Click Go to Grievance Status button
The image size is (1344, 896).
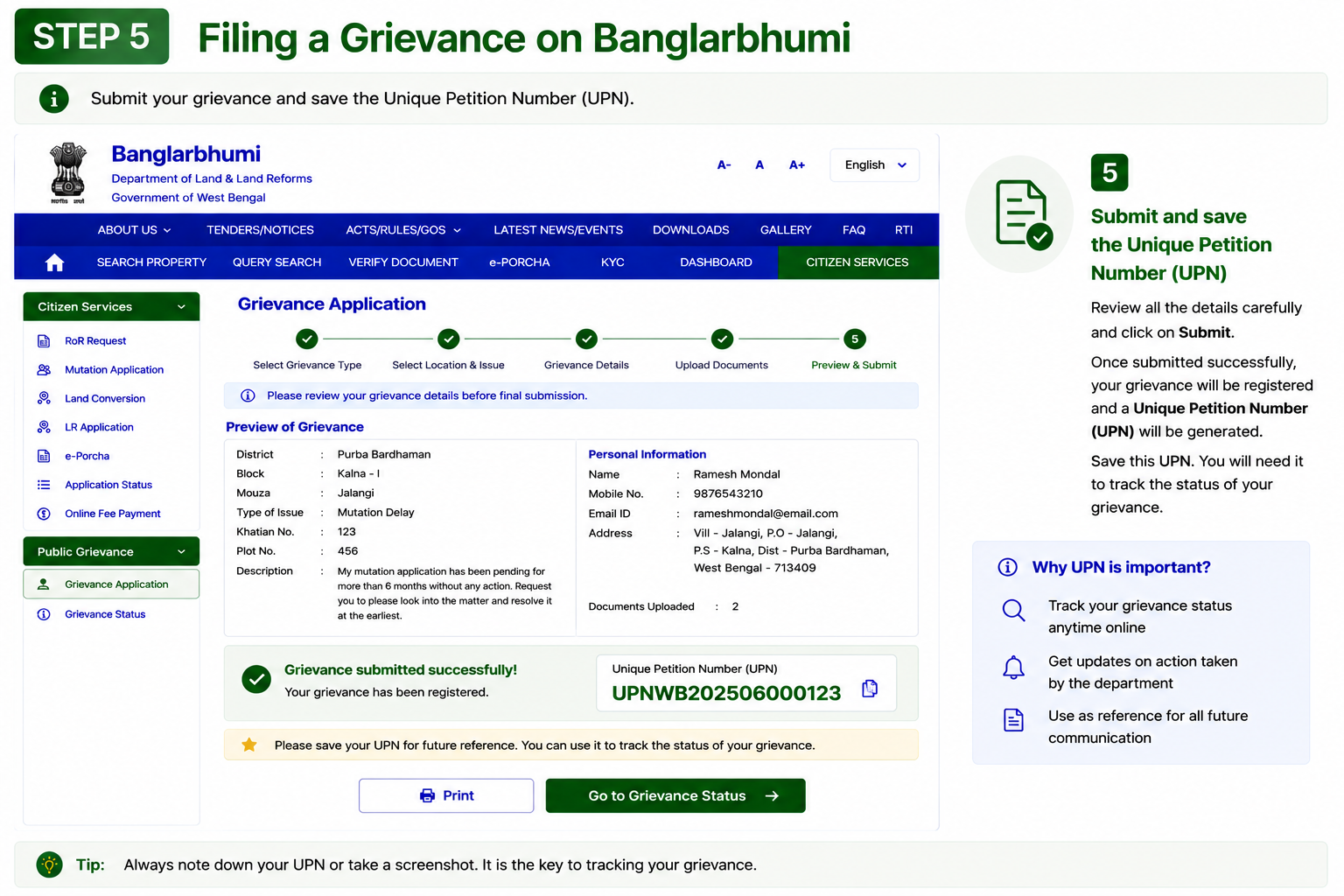[x=675, y=795]
